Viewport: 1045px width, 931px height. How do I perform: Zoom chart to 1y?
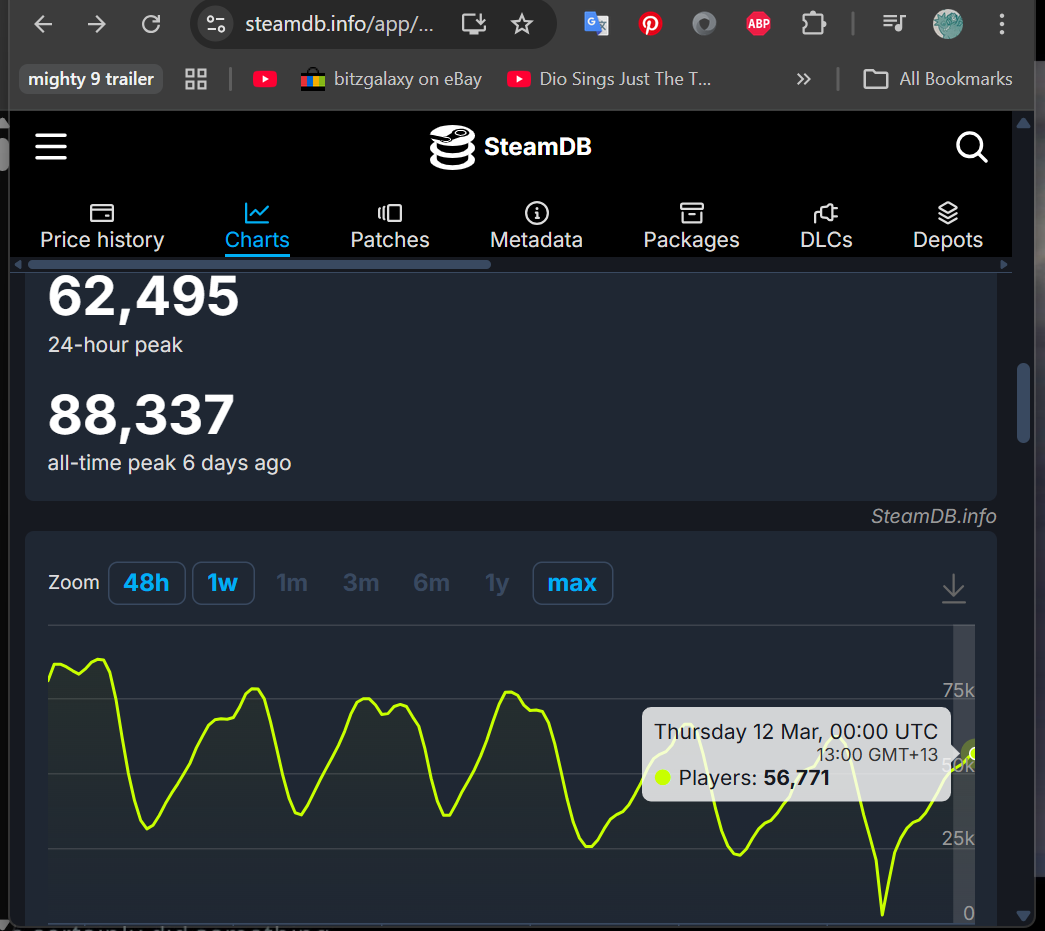[x=497, y=583]
